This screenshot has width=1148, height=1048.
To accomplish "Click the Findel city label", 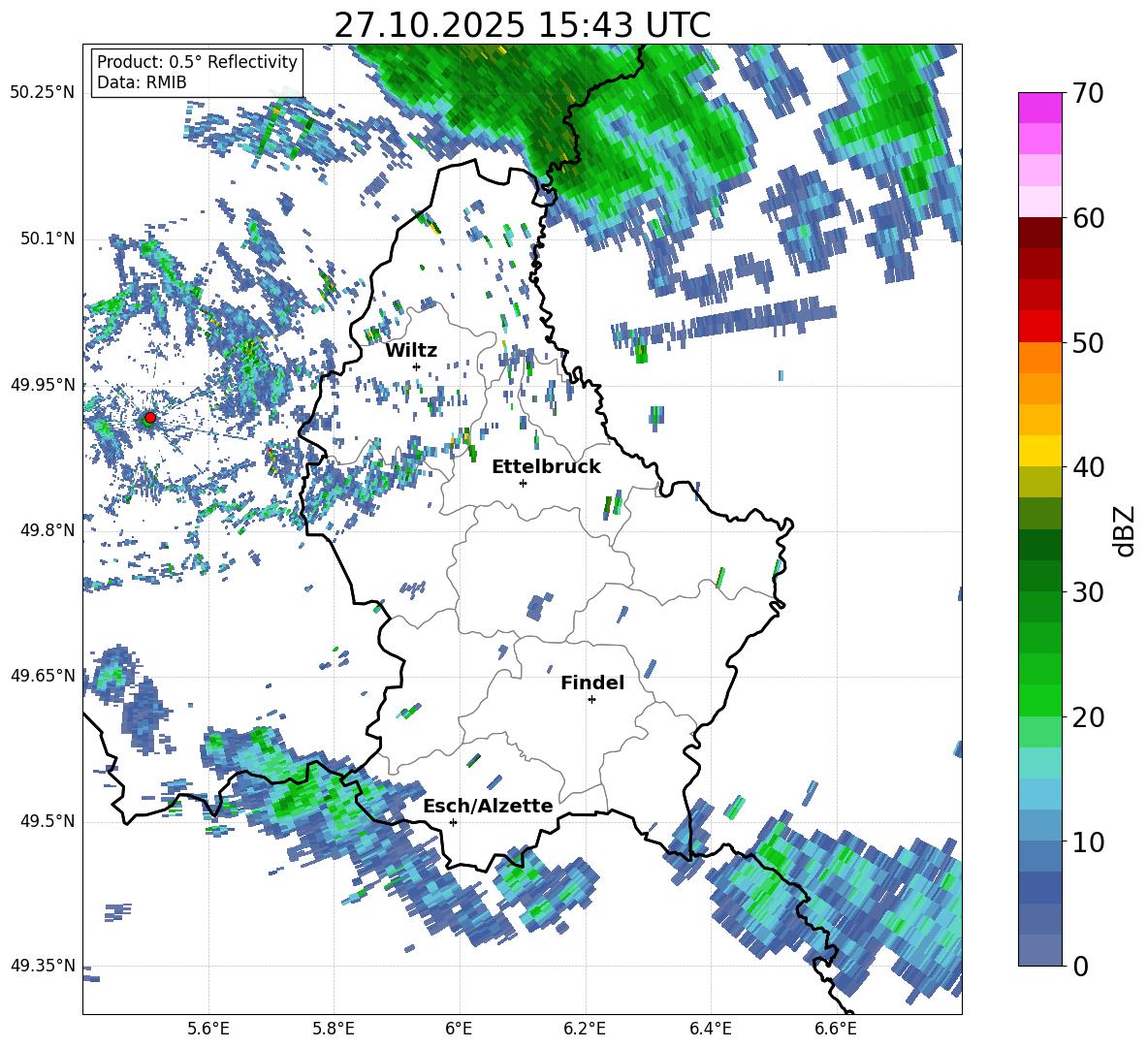I will click(592, 683).
